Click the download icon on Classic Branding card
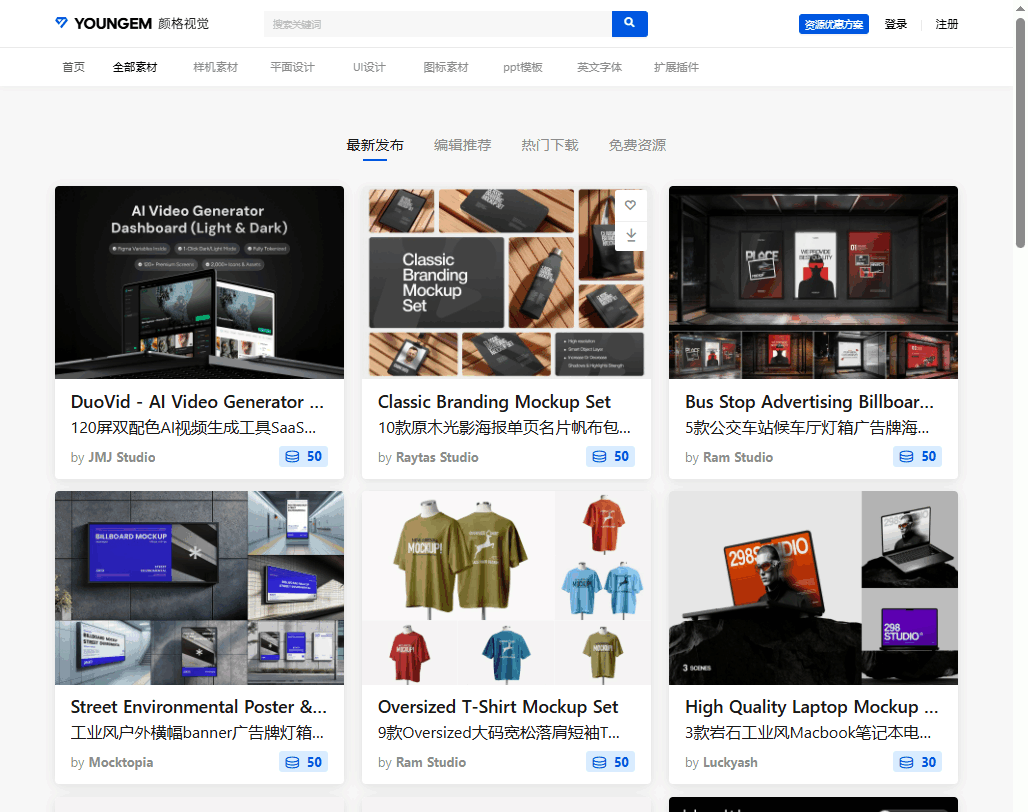Image resolution: width=1028 pixels, height=812 pixels. pyautogui.click(x=630, y=235)
